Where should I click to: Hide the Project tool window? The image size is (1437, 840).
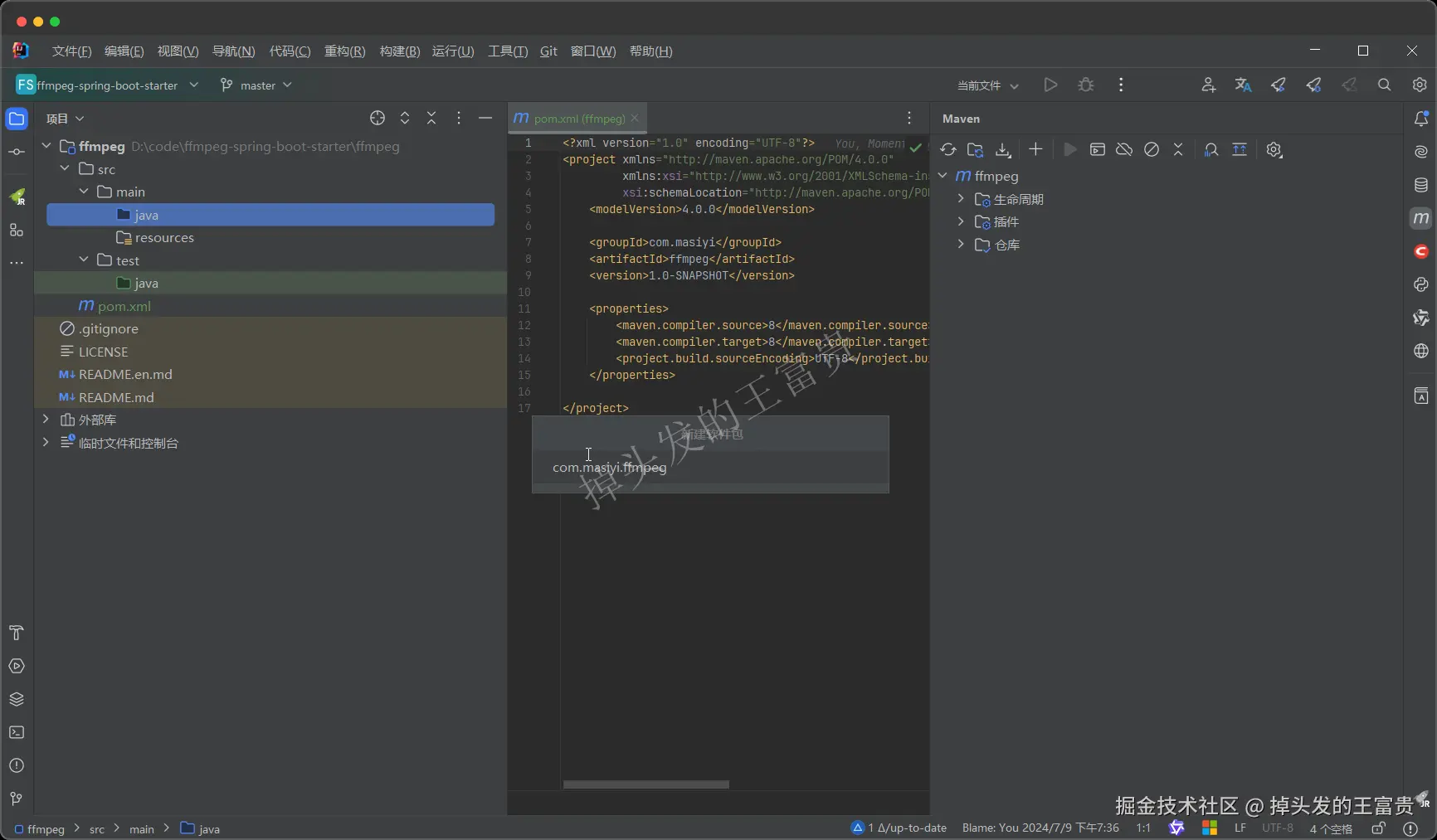pyautogui.click(x=485, y=118)
